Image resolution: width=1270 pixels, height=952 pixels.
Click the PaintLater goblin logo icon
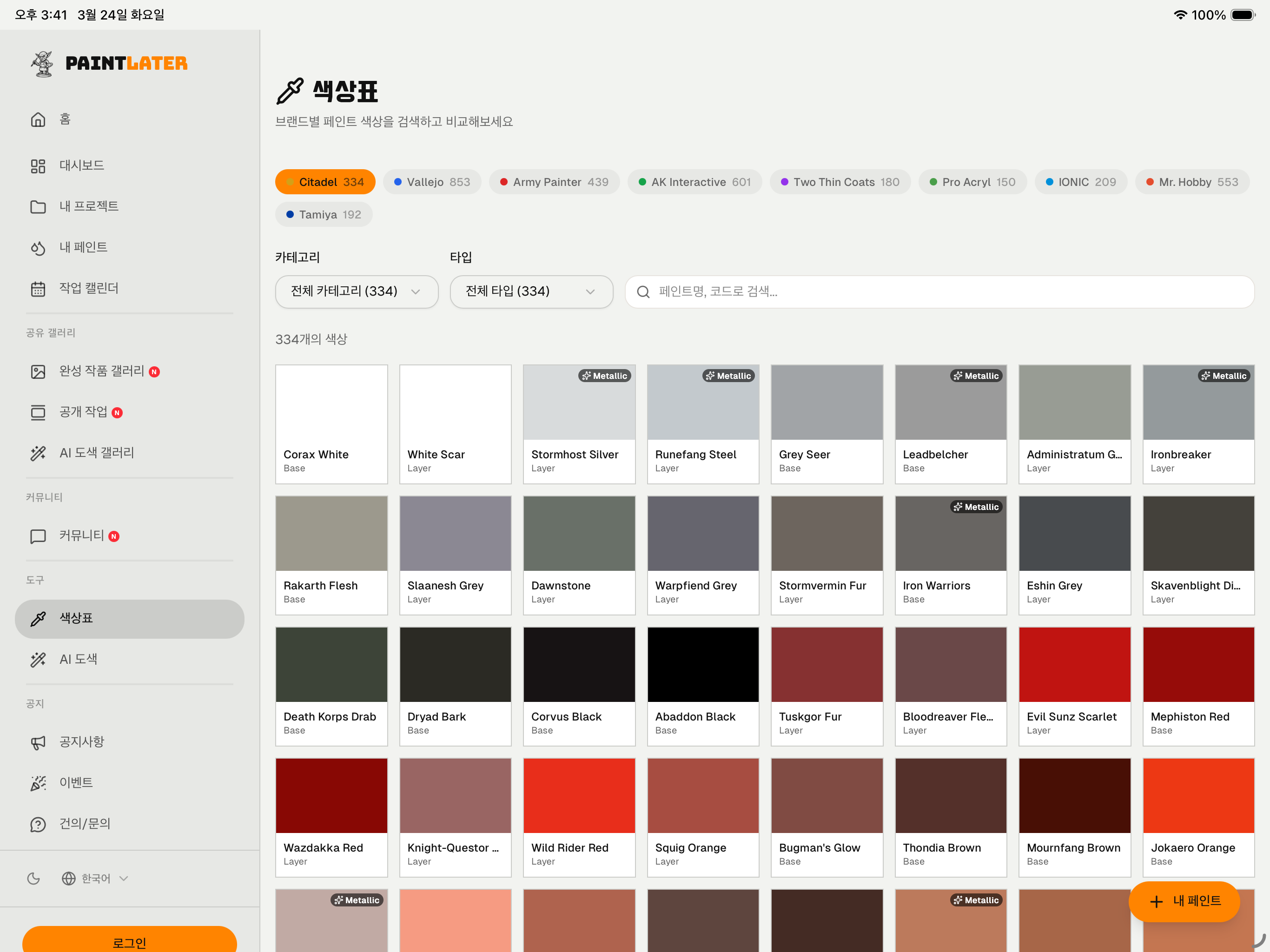[42, 64]
